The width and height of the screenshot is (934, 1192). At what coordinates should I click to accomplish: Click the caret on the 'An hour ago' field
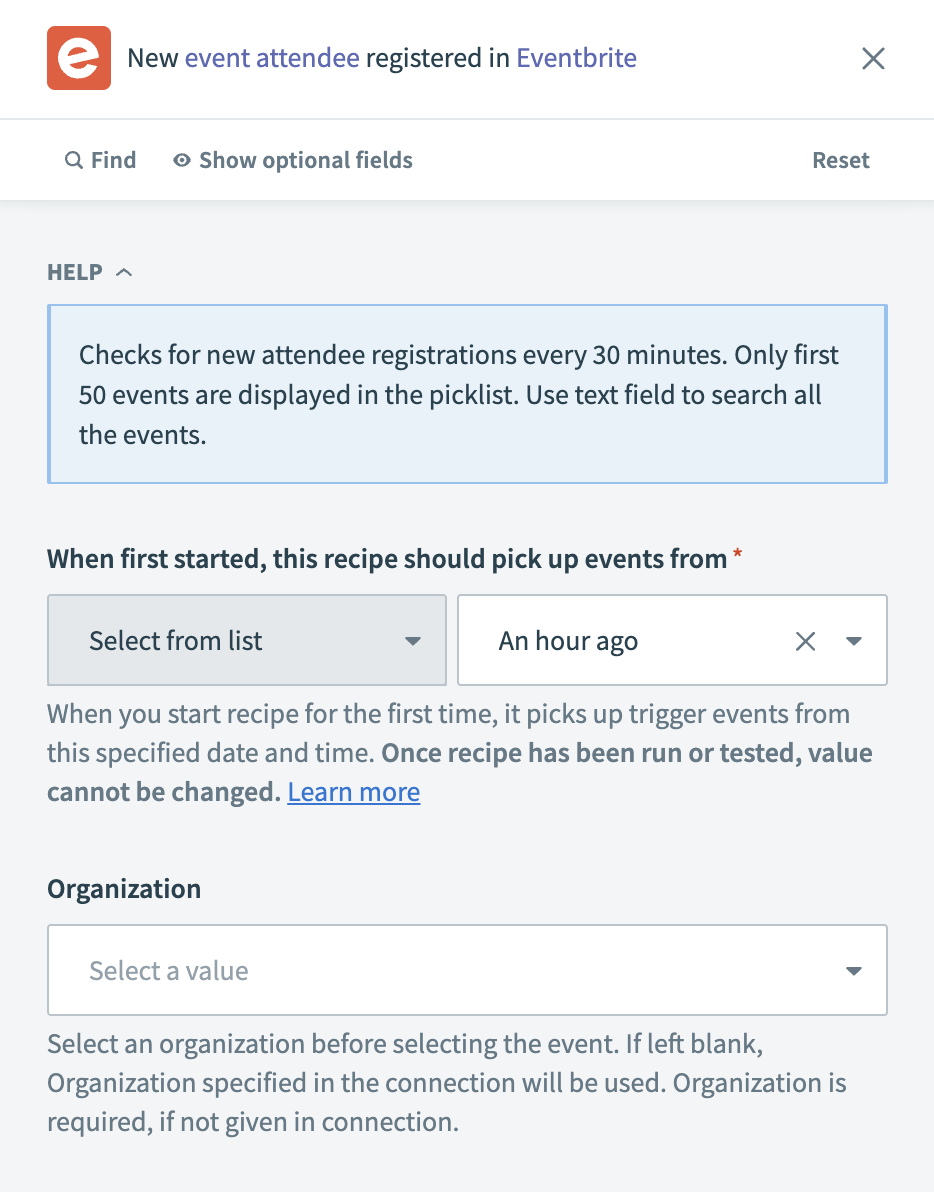click(854, 640)
